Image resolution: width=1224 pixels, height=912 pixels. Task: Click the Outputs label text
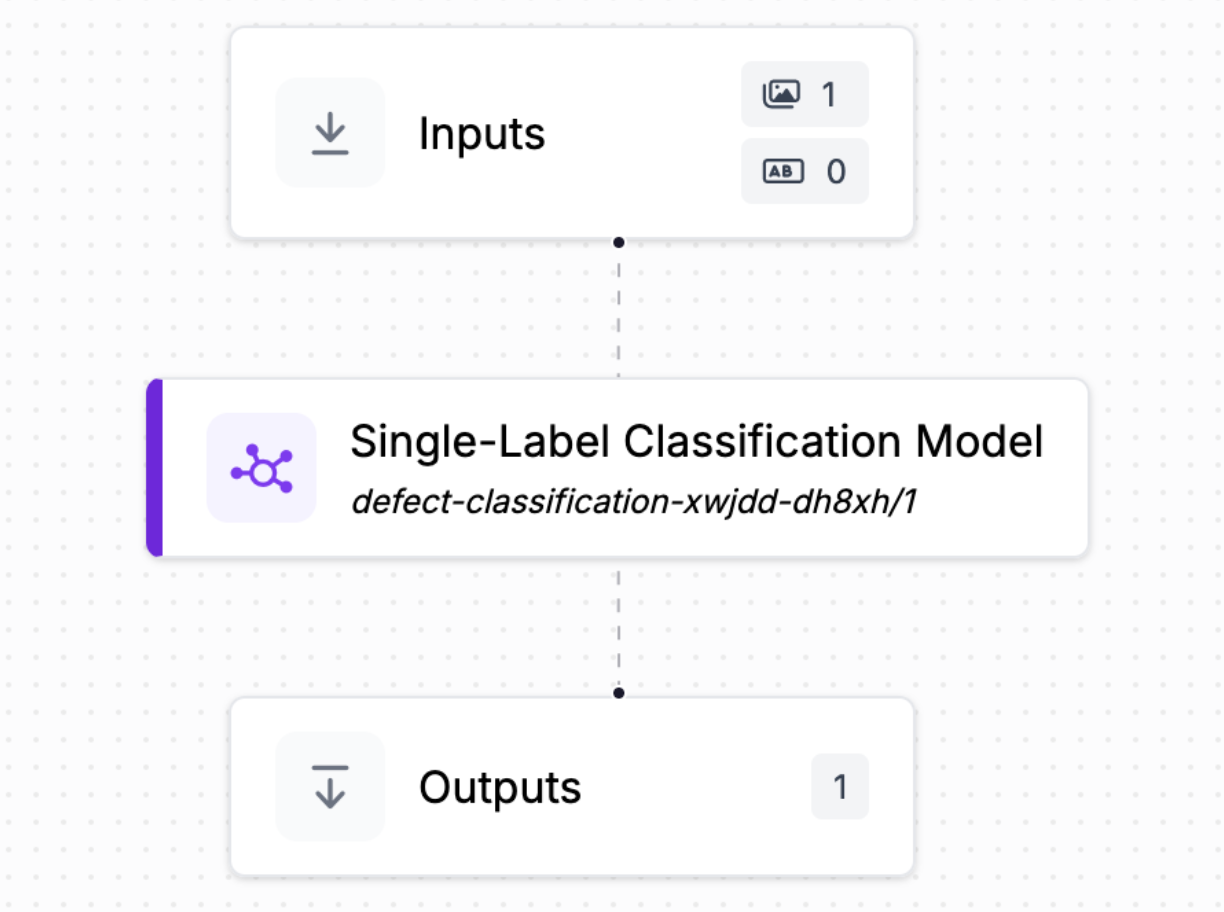(500, 788)
